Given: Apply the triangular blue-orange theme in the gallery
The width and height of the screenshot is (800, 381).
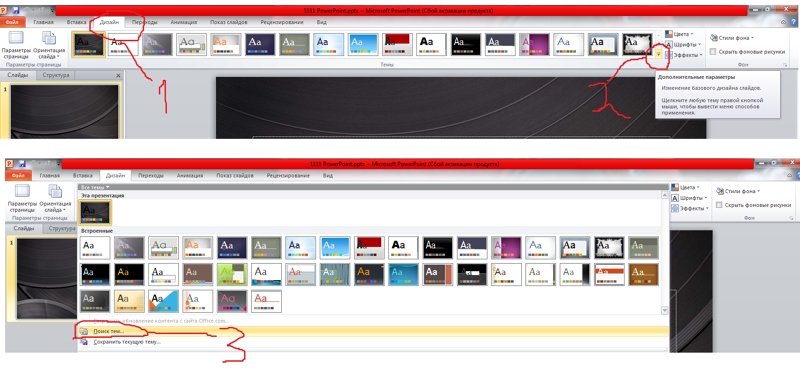Looking at the screenshot, I should click(x=164, y=301).
